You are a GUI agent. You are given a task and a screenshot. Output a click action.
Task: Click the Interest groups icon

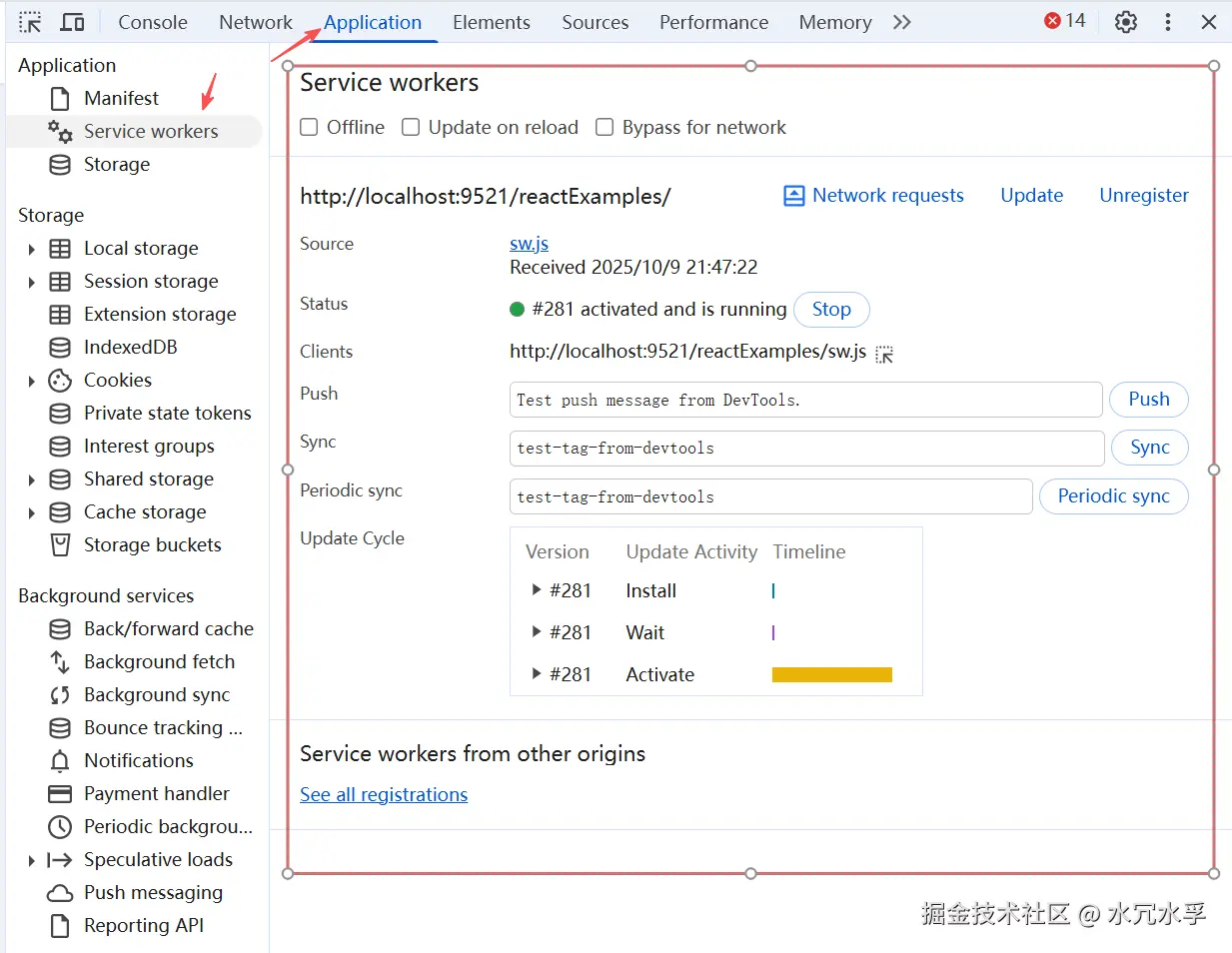60,446
